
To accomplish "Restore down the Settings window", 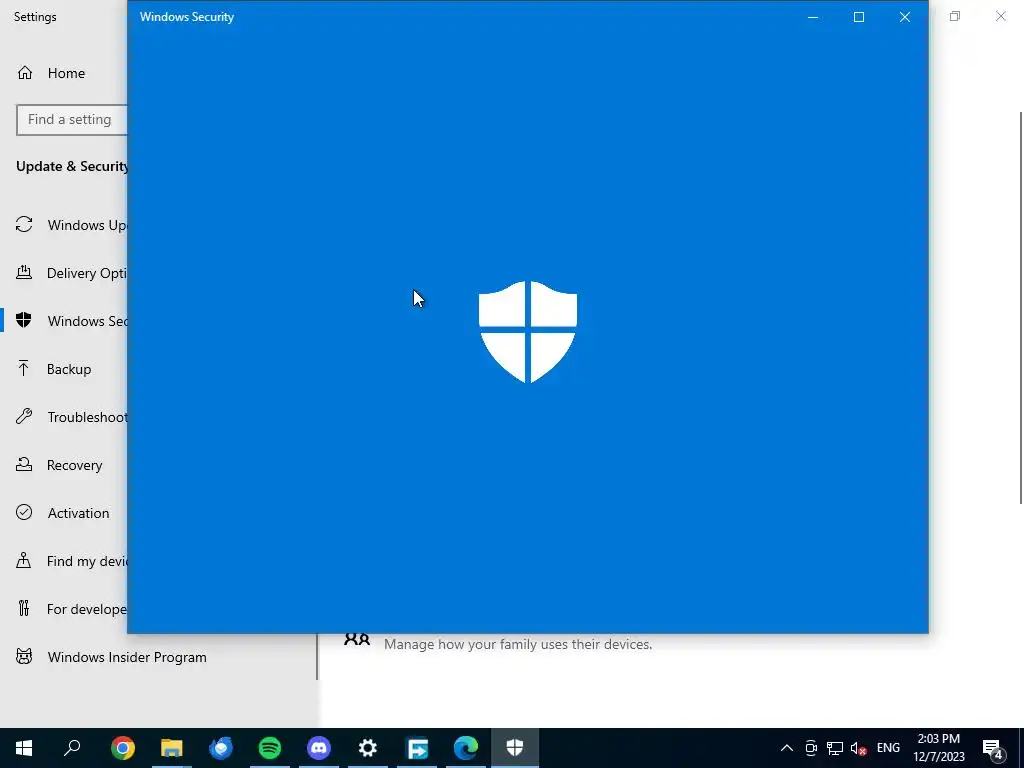I will tap(955, 16).
